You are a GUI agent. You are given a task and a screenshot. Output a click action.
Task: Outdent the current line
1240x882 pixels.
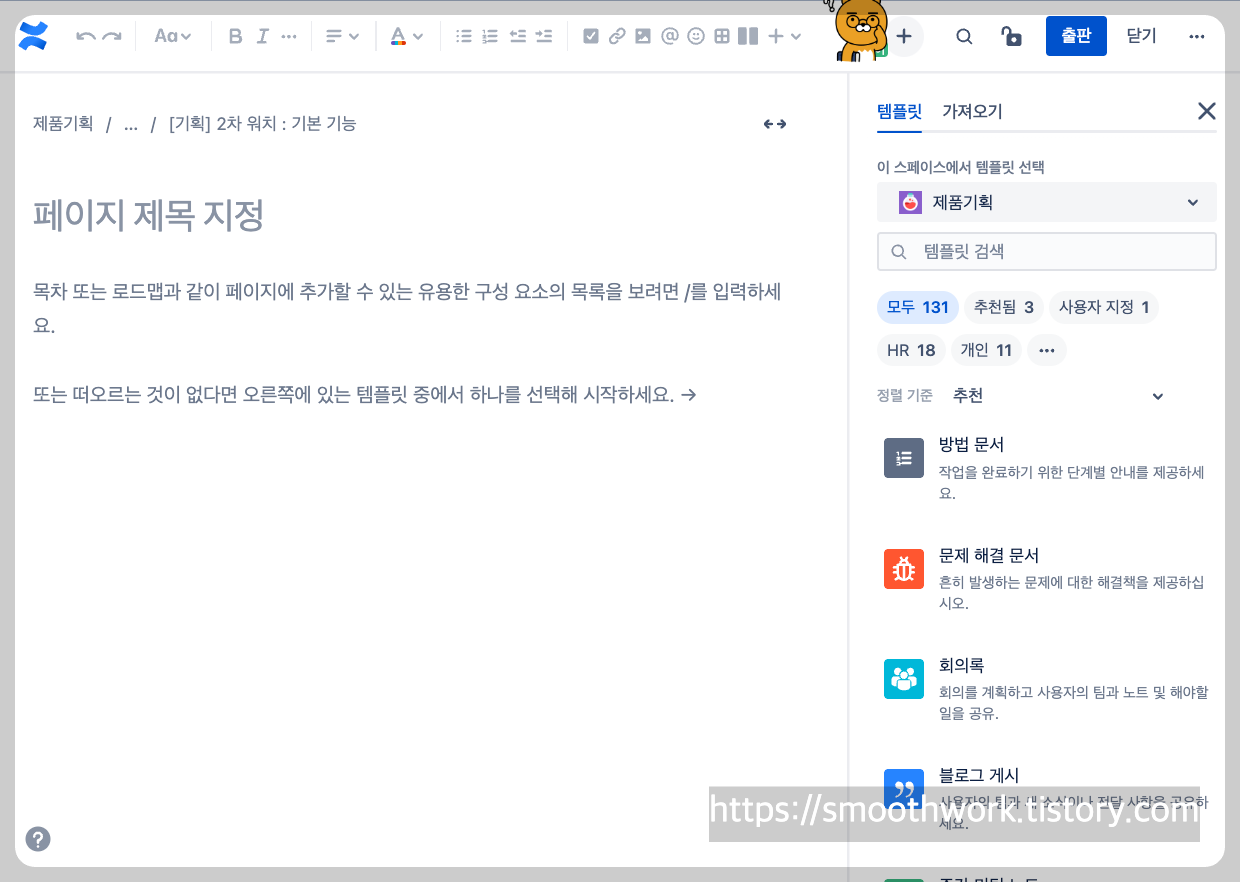517,36
